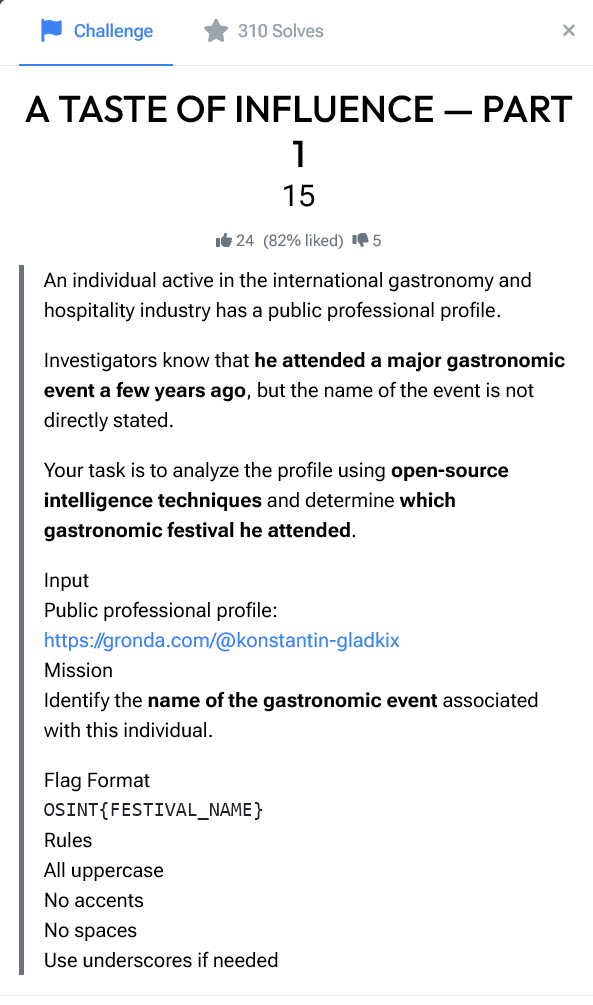Image resolution: width=593 pixels, height=1005 pixels.
Task: Open the 310 Solves tab
Action: [x=263, y=31]
